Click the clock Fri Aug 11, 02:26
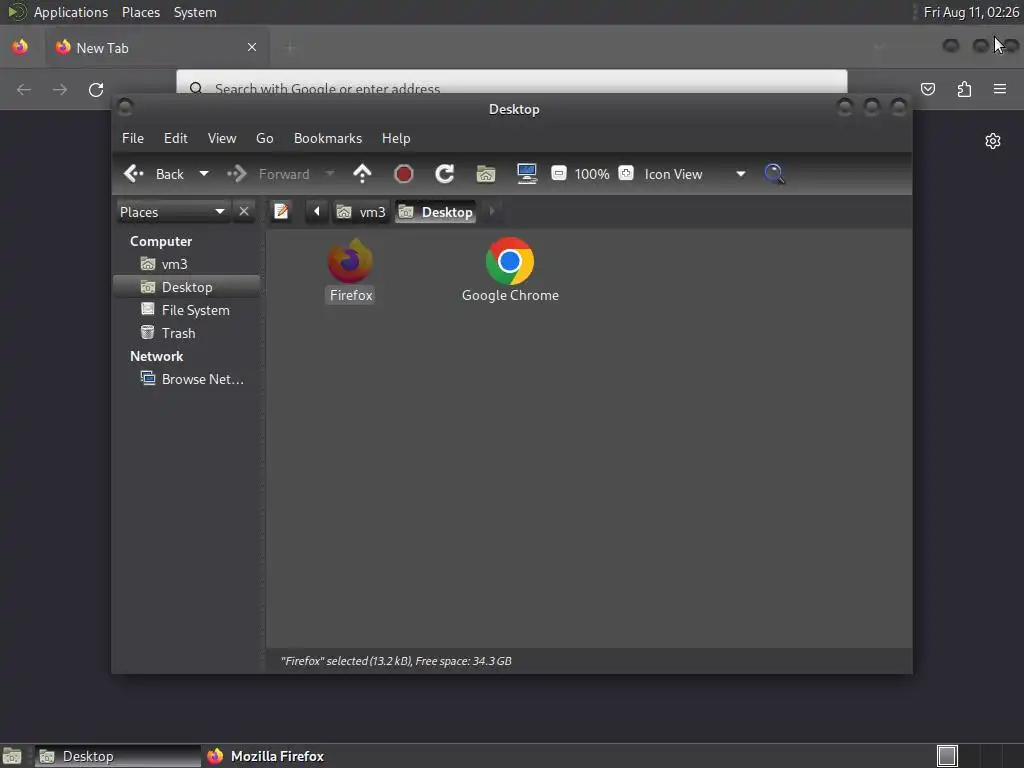 point(971,12)
